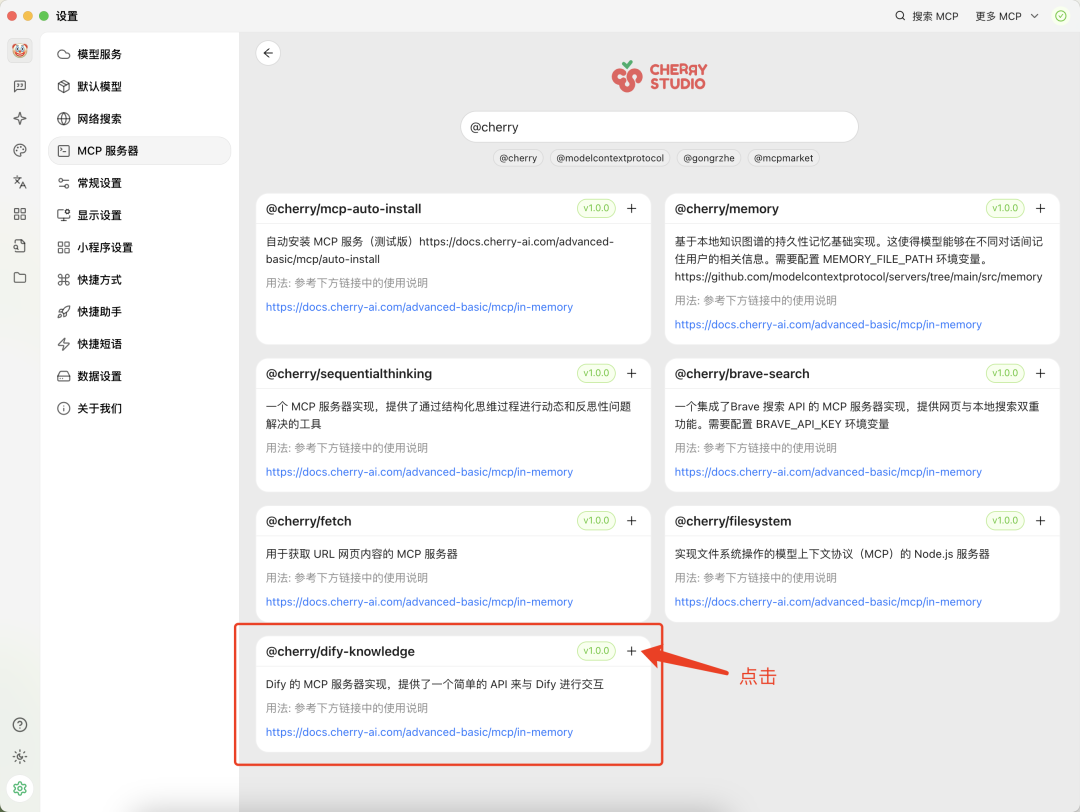
Task: Open 数据设置 menu item
Action: click(139, 376)
